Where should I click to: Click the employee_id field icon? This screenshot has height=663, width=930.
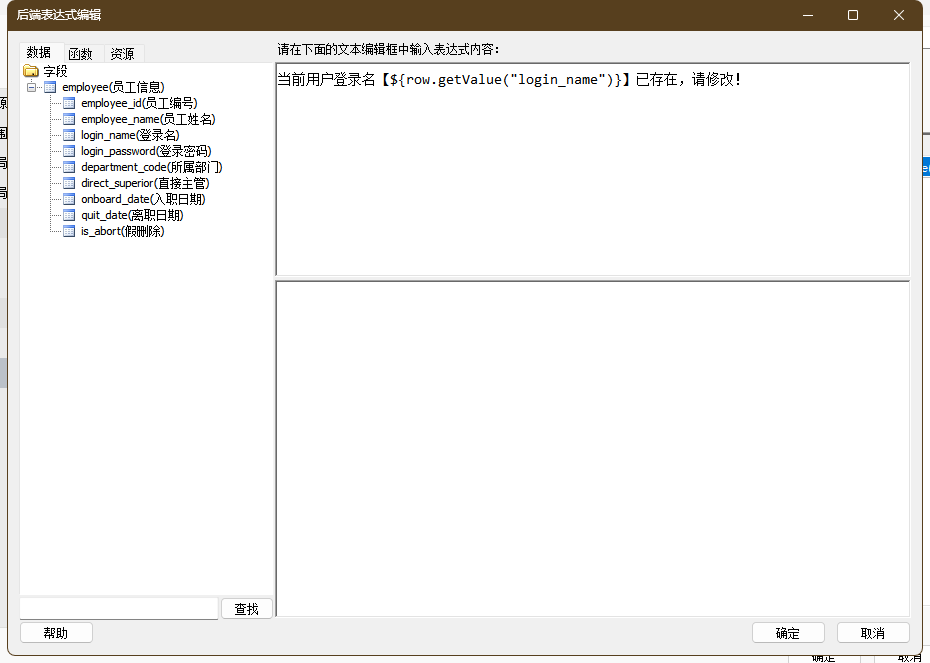coord(69,103)
